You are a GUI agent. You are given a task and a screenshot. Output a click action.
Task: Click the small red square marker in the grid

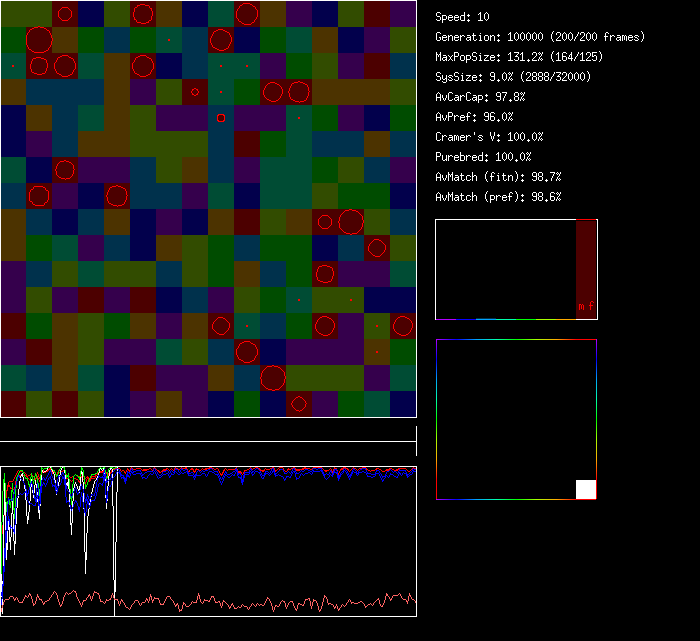click(221, 118)
